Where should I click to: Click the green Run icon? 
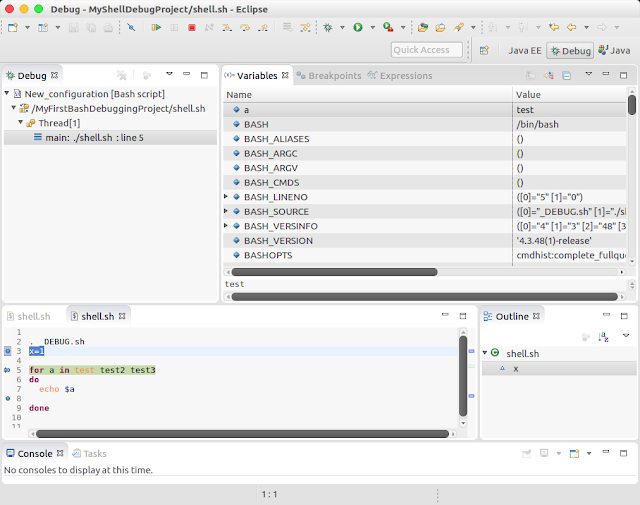pos(358,27)
